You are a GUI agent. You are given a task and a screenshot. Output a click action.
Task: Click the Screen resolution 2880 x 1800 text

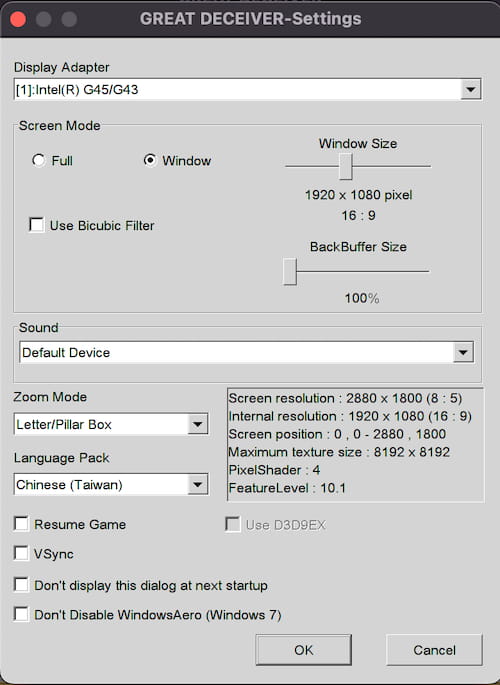[345, 398]
